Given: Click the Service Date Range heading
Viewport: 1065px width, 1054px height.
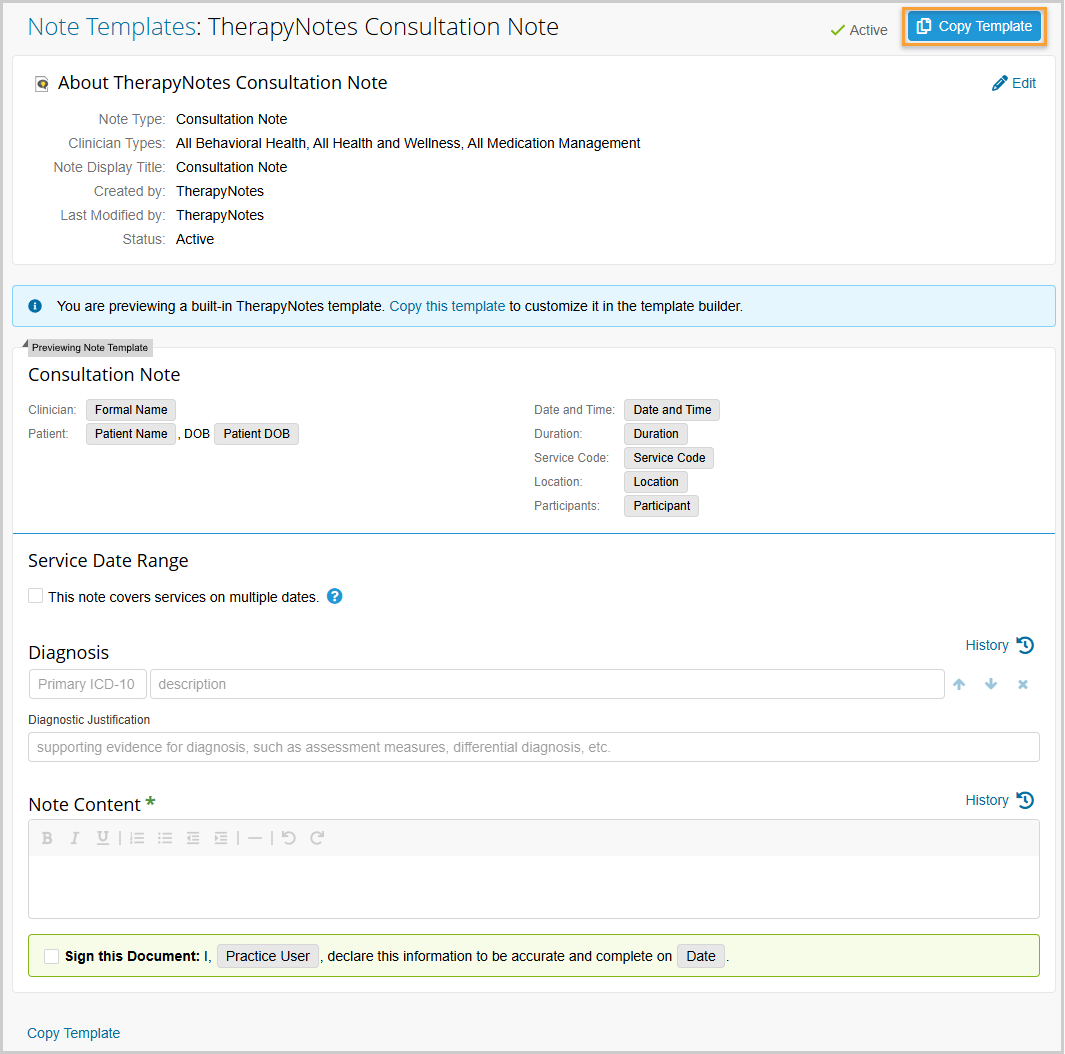Looking at the screenshot, I should (x=108, y=561).
